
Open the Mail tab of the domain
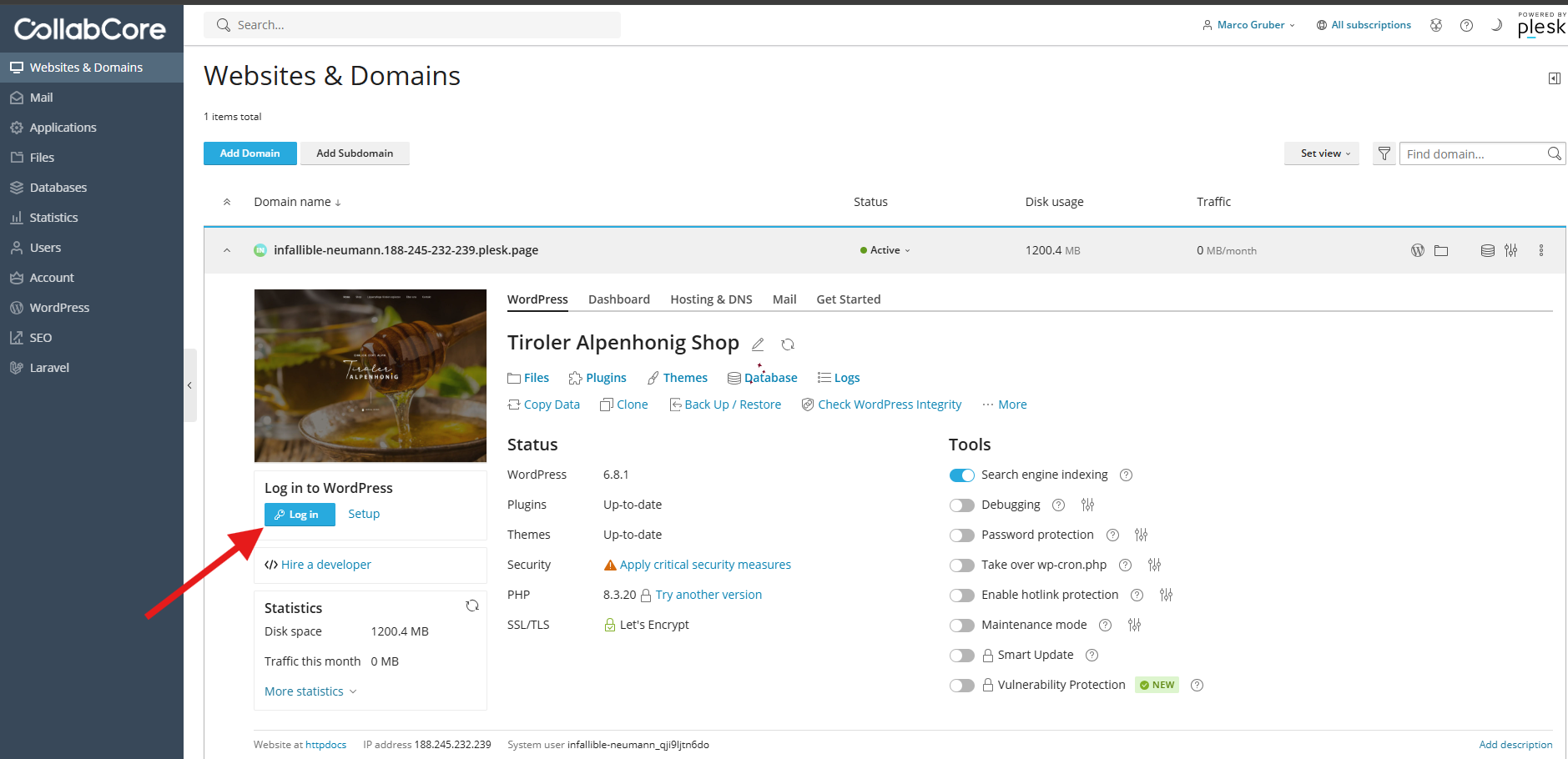pos(784,299)
